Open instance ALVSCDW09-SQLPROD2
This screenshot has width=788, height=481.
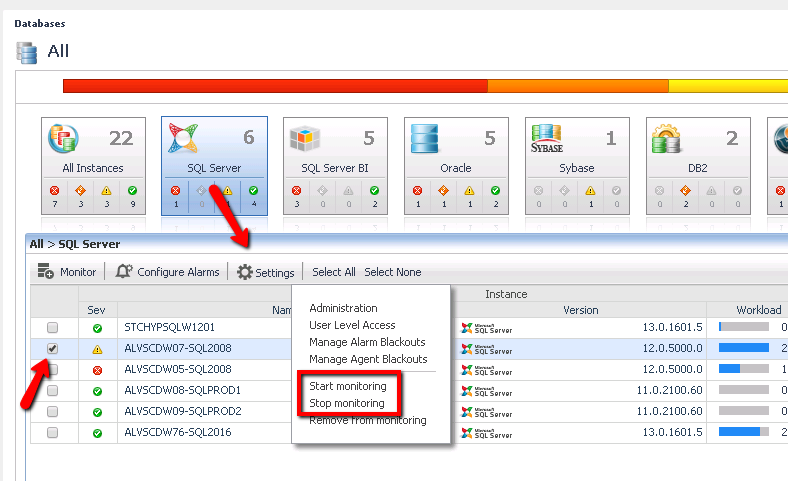point(183,411)
